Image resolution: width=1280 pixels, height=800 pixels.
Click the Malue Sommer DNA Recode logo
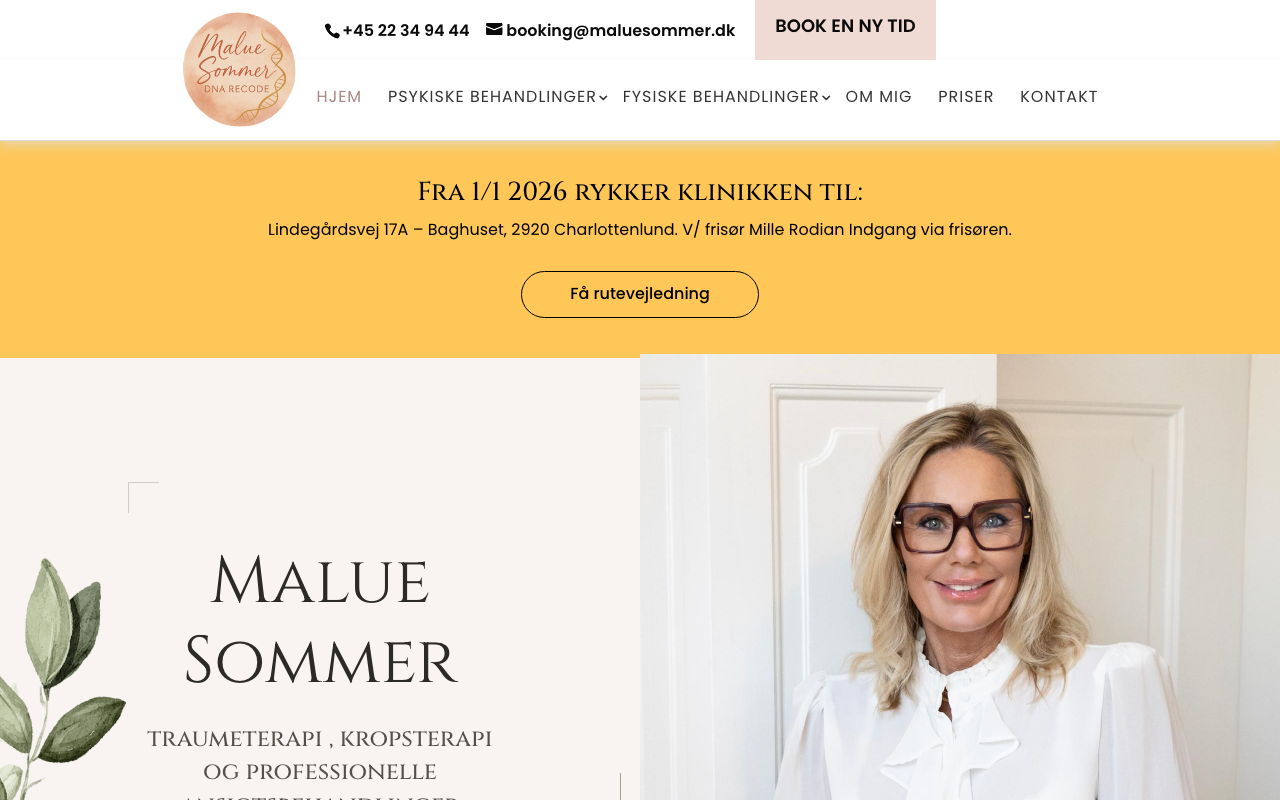(x=239, y=70)
